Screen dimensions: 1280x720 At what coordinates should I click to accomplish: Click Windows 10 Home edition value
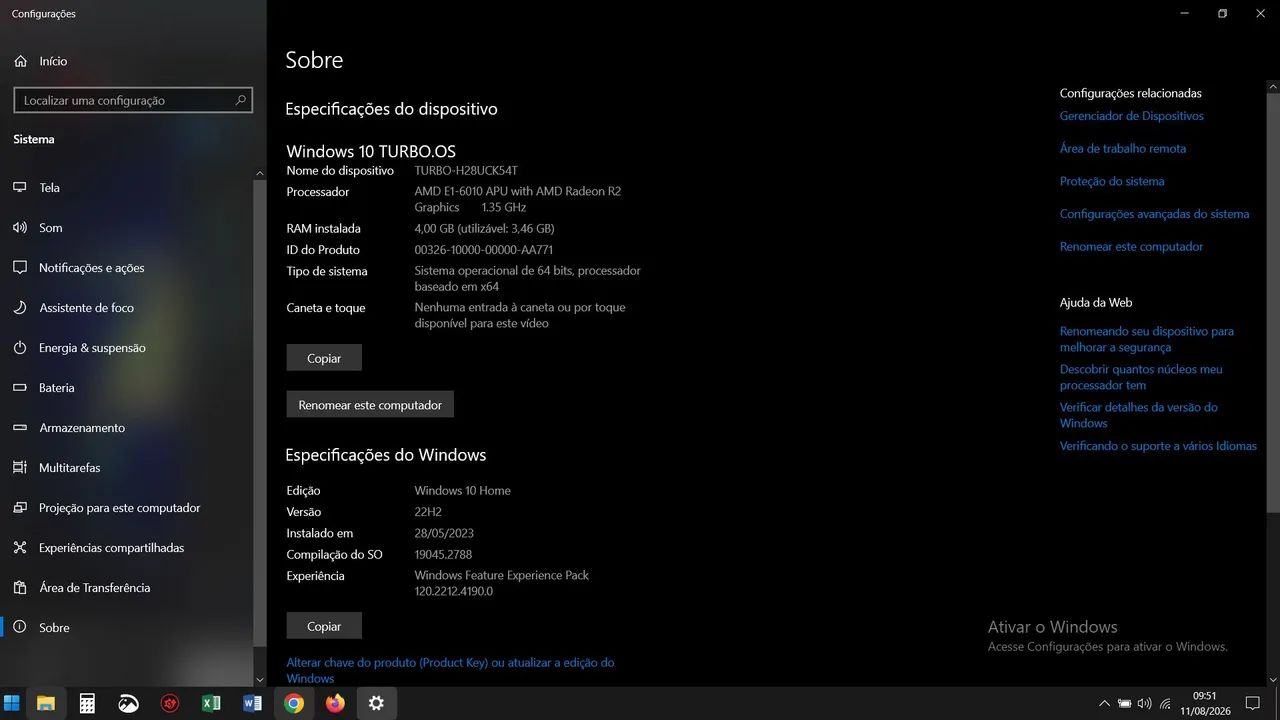(463, 491)
